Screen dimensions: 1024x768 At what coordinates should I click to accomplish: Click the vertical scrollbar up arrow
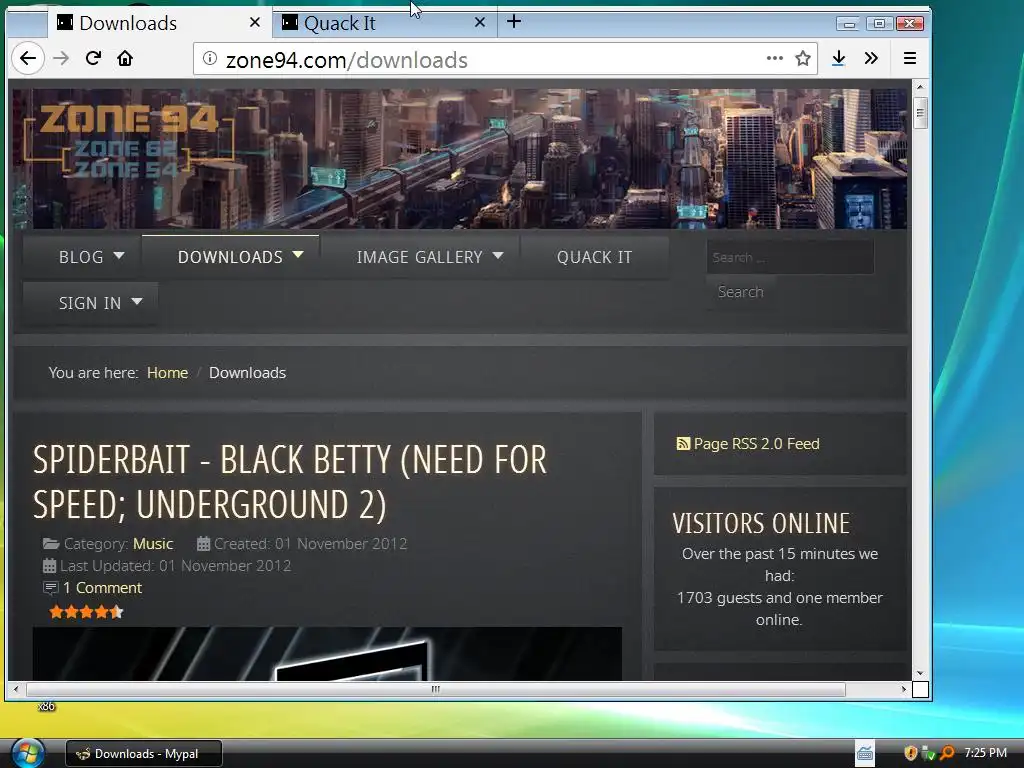coord(920,87)
